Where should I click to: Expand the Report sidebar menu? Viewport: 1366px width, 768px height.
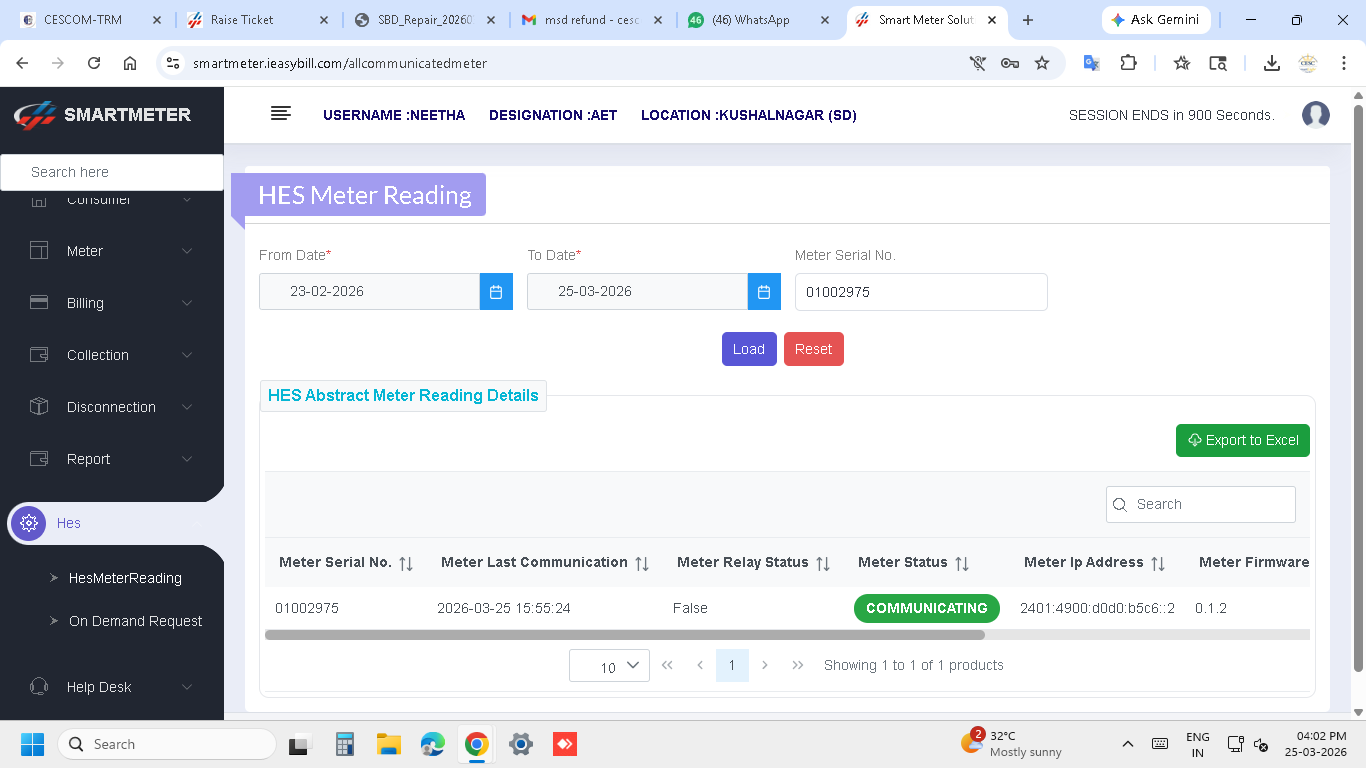[x=110, y=459]
